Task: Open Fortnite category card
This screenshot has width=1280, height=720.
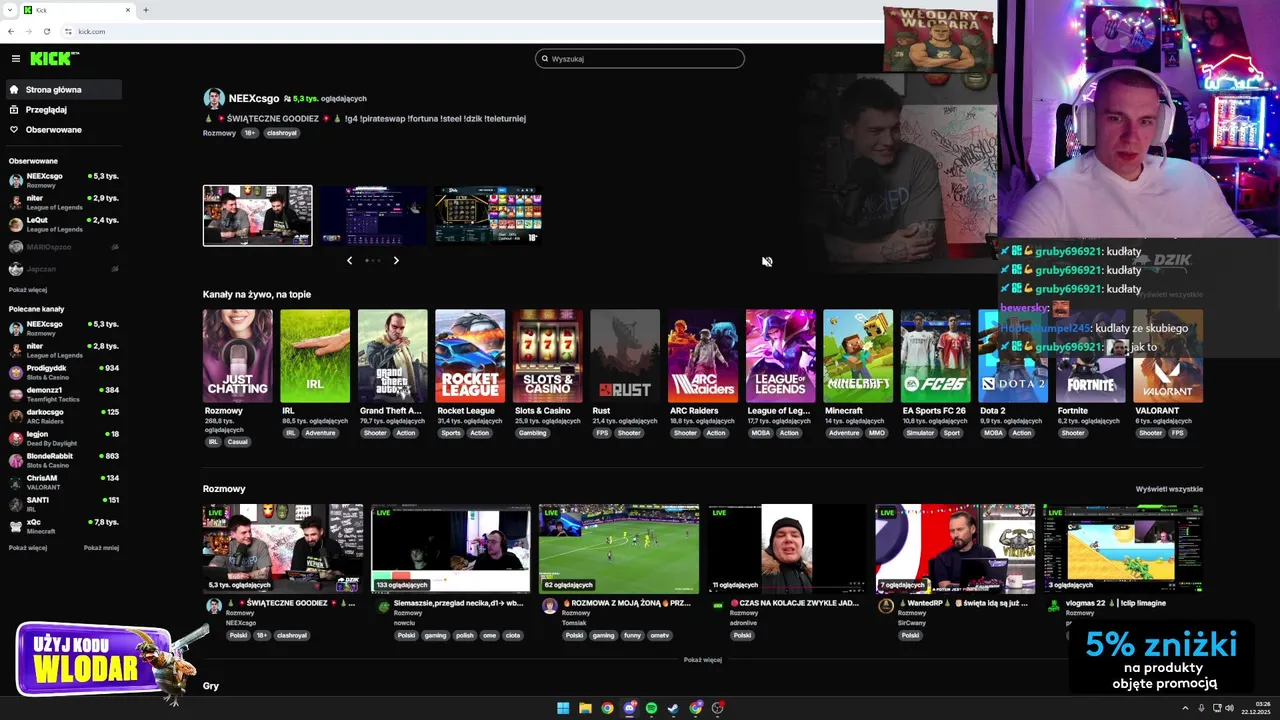Action: (x=1090, y=356)
